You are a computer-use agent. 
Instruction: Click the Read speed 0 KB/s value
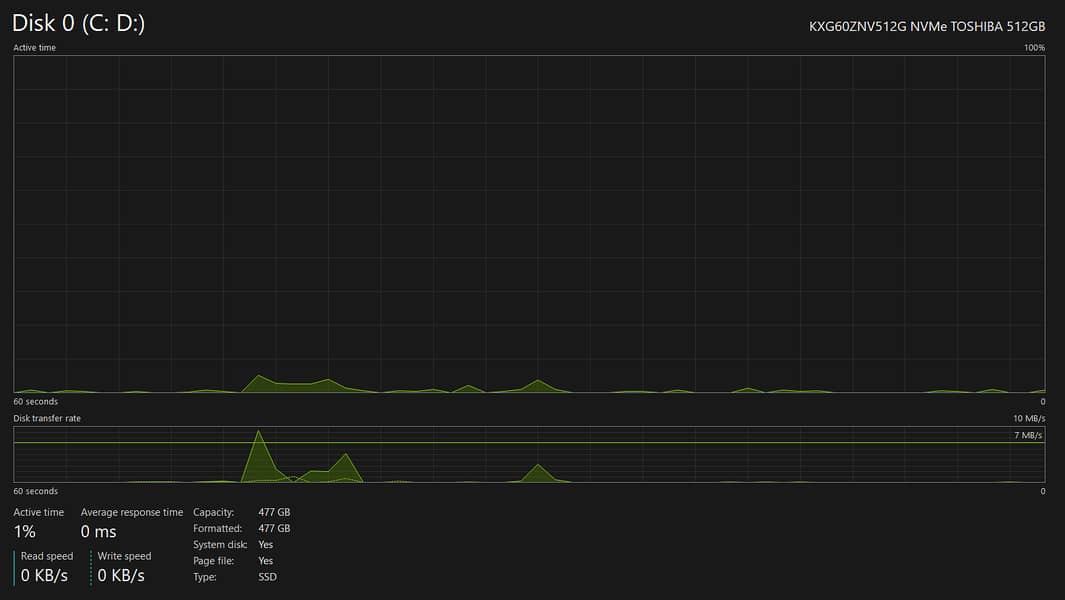44,575
